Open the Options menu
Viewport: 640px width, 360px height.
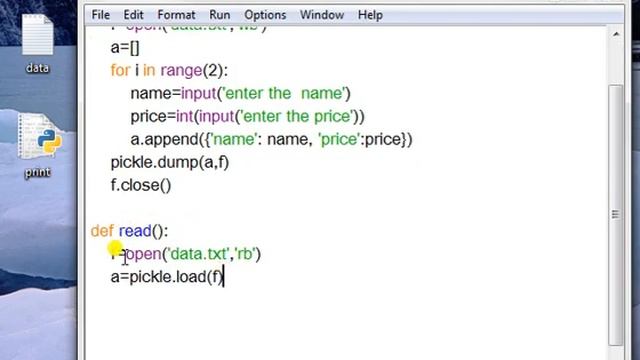pos(265,15)
